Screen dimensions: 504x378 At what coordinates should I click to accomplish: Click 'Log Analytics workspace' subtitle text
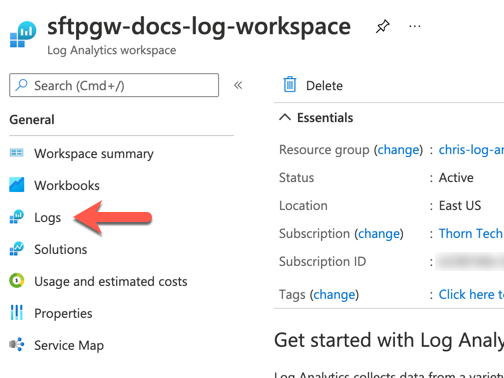112,50
